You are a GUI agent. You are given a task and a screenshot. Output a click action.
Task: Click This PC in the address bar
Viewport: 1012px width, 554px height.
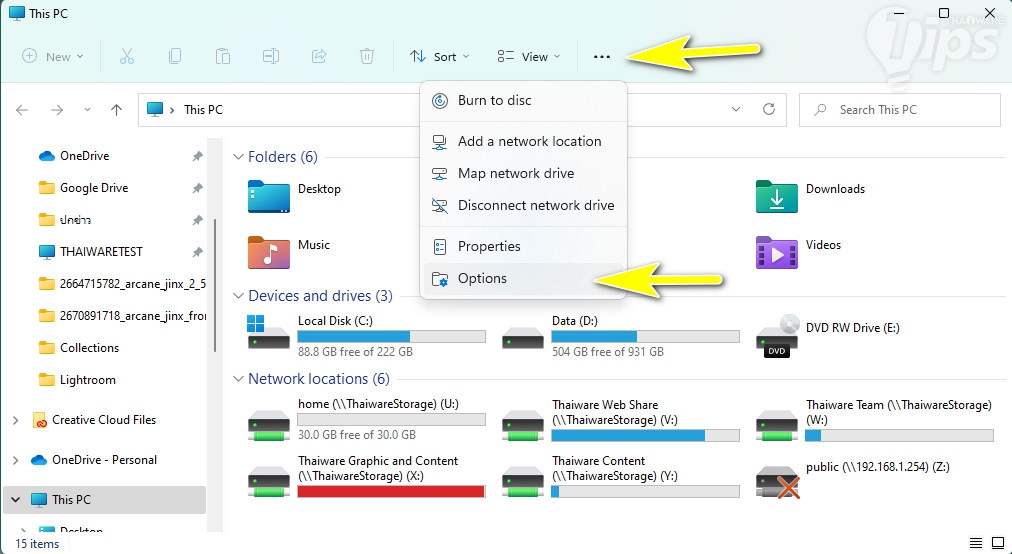pyautogui.click(x=203, y=110)
